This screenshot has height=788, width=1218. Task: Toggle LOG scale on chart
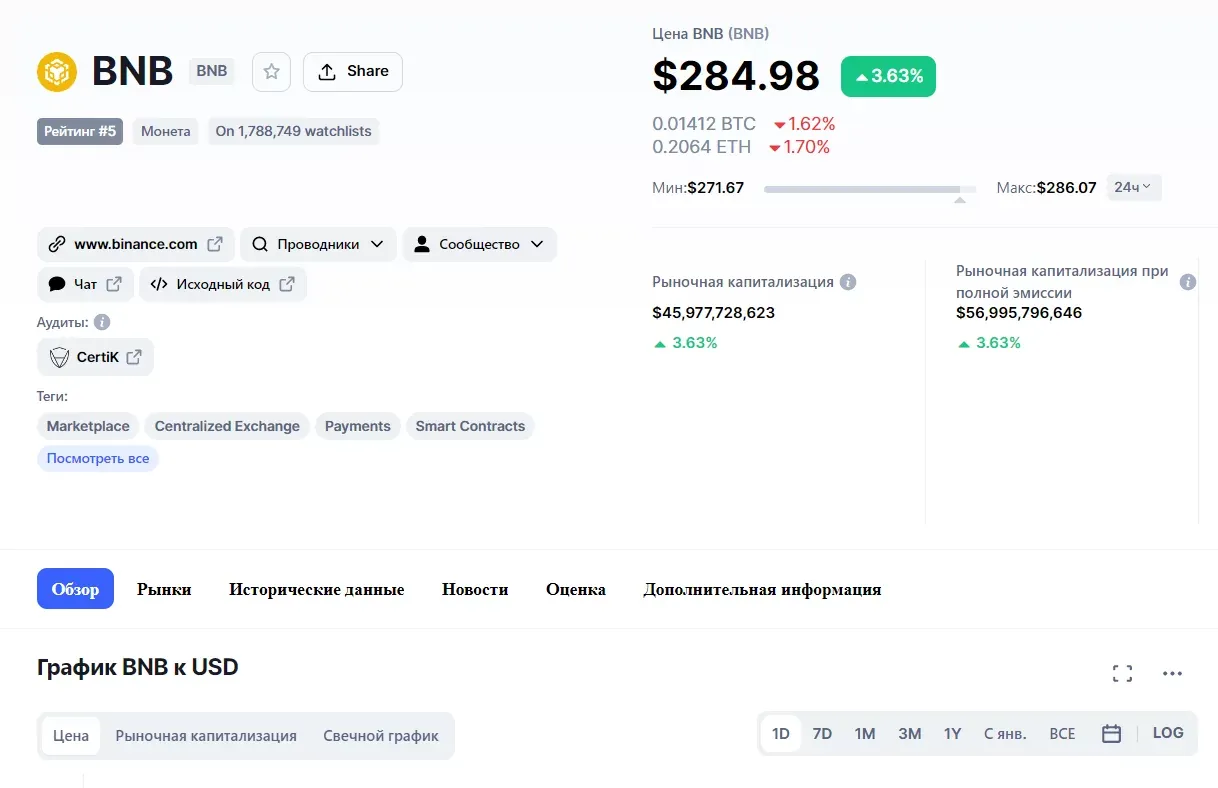coord(1168,733)
